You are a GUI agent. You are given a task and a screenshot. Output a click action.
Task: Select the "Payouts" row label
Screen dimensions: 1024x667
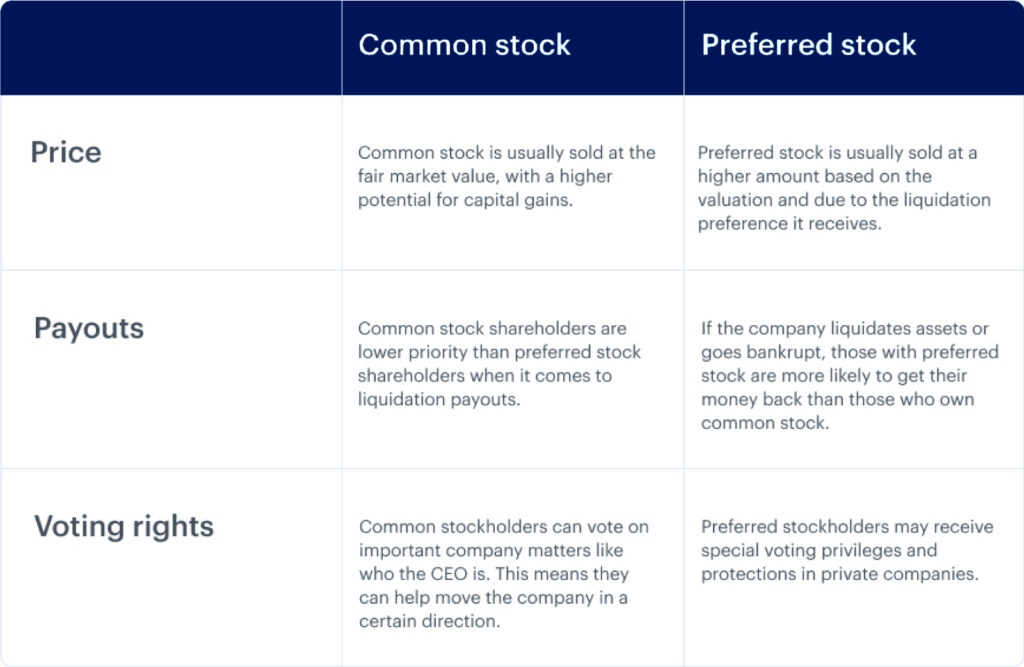[x=89, y=328]
